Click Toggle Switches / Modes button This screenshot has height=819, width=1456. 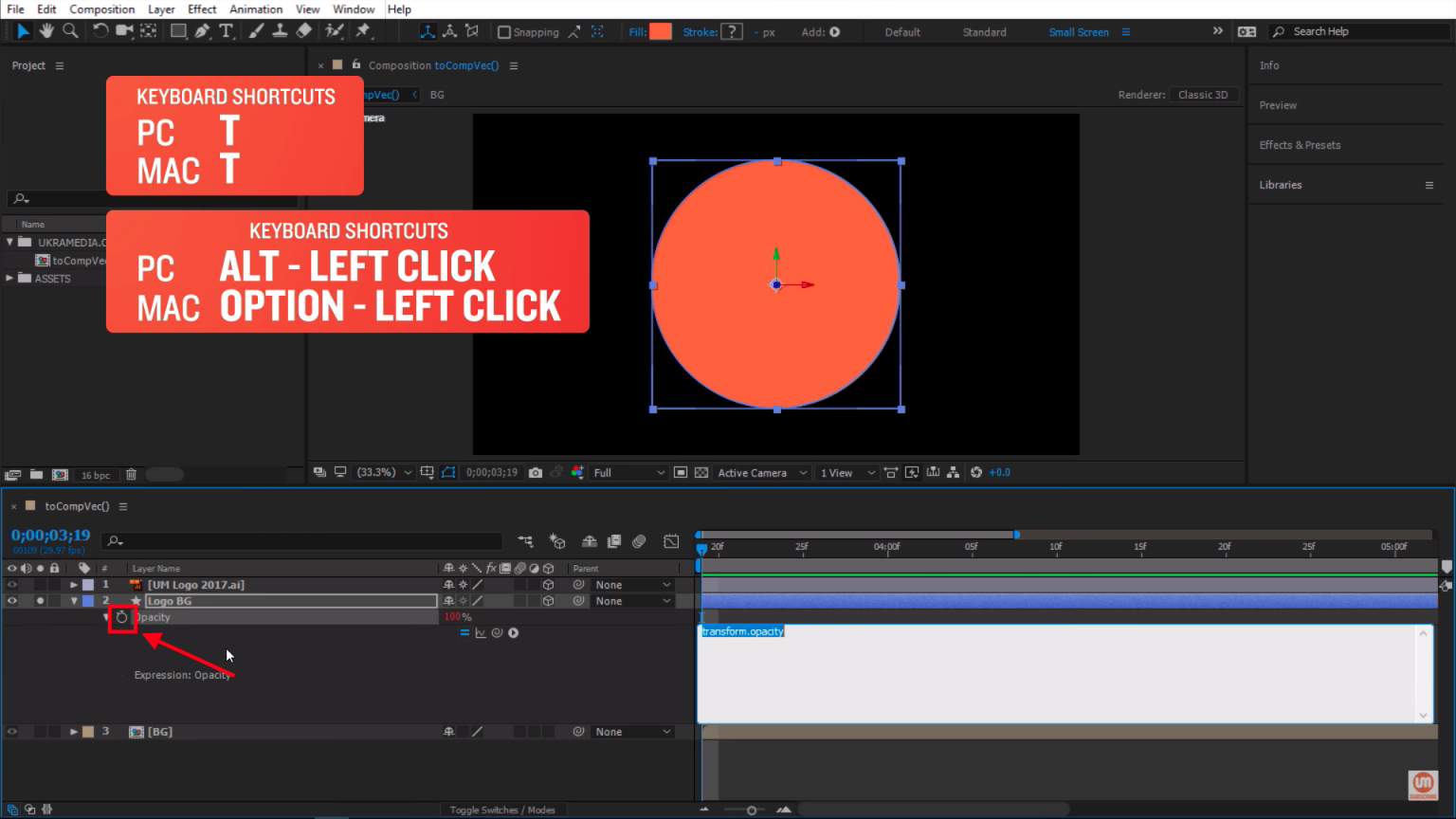coord(502,810)
